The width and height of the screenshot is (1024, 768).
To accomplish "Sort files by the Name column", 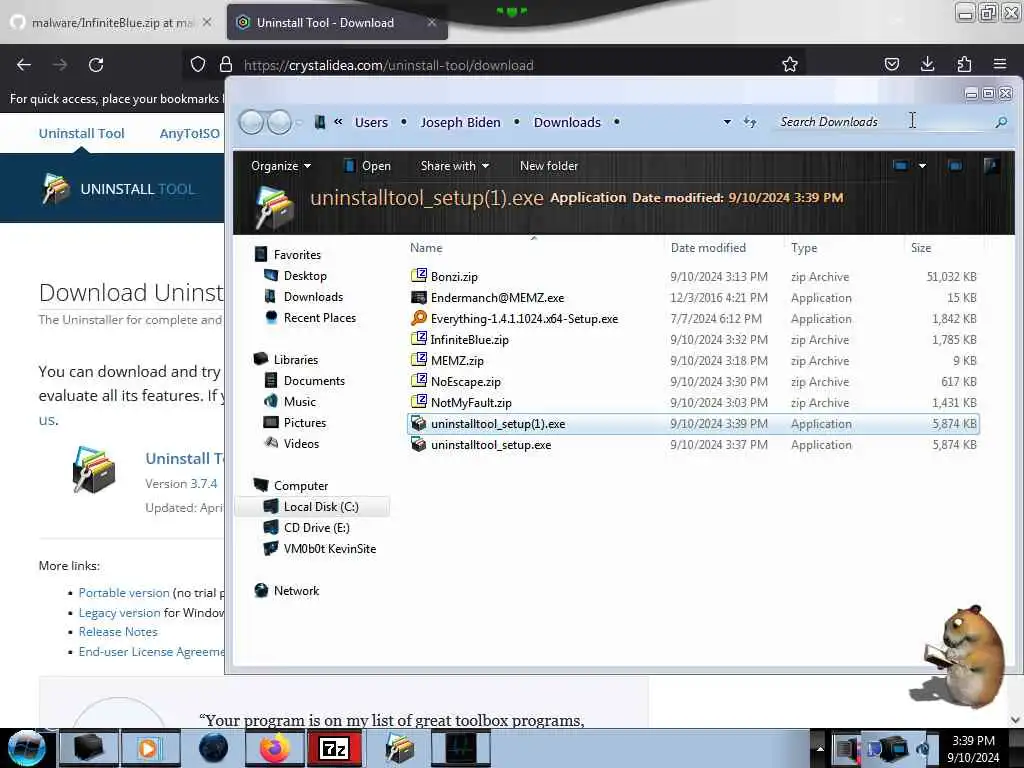I will tap(426, 248).
